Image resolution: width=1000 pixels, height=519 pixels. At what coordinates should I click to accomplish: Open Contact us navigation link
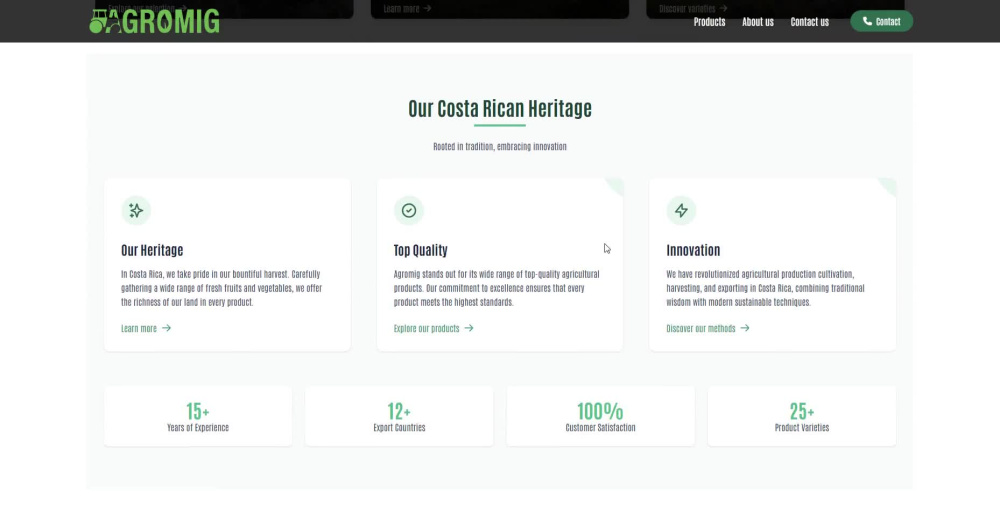tap(809, 22)
